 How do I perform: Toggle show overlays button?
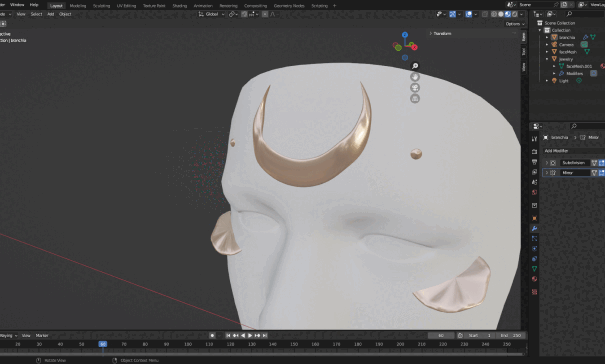[x=468, y=14]
